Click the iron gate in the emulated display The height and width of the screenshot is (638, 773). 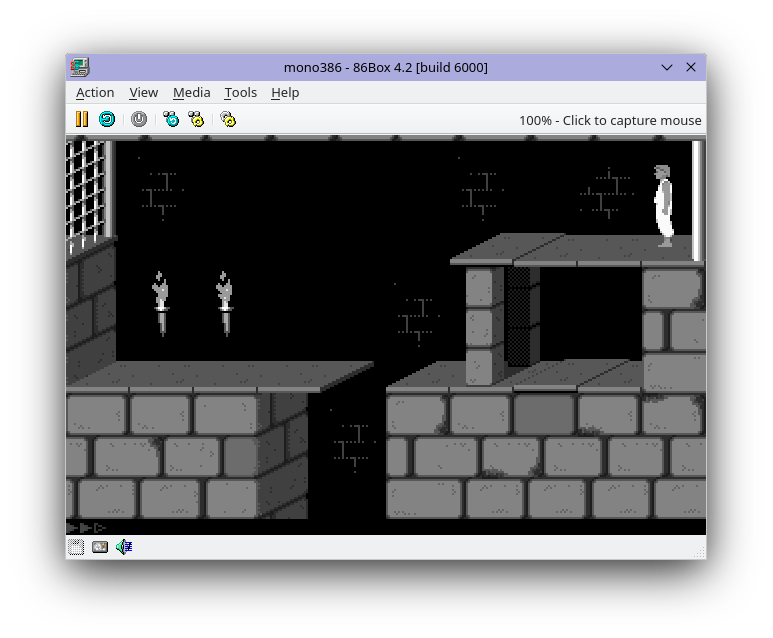point(89,195)
